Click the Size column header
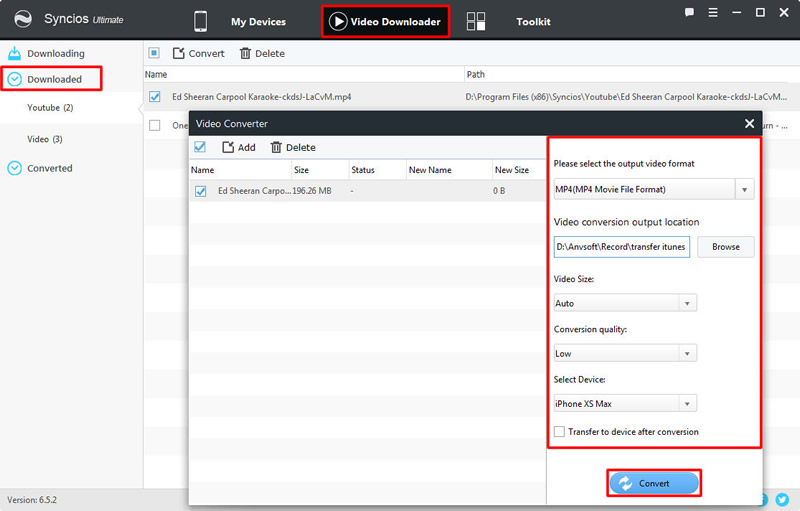 (x=302, y=170)
